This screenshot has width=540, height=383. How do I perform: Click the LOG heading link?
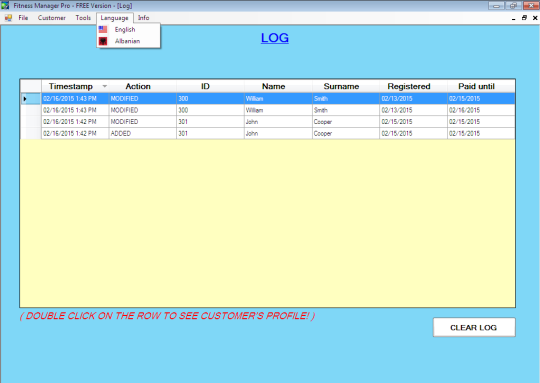[x=275, y=38]
